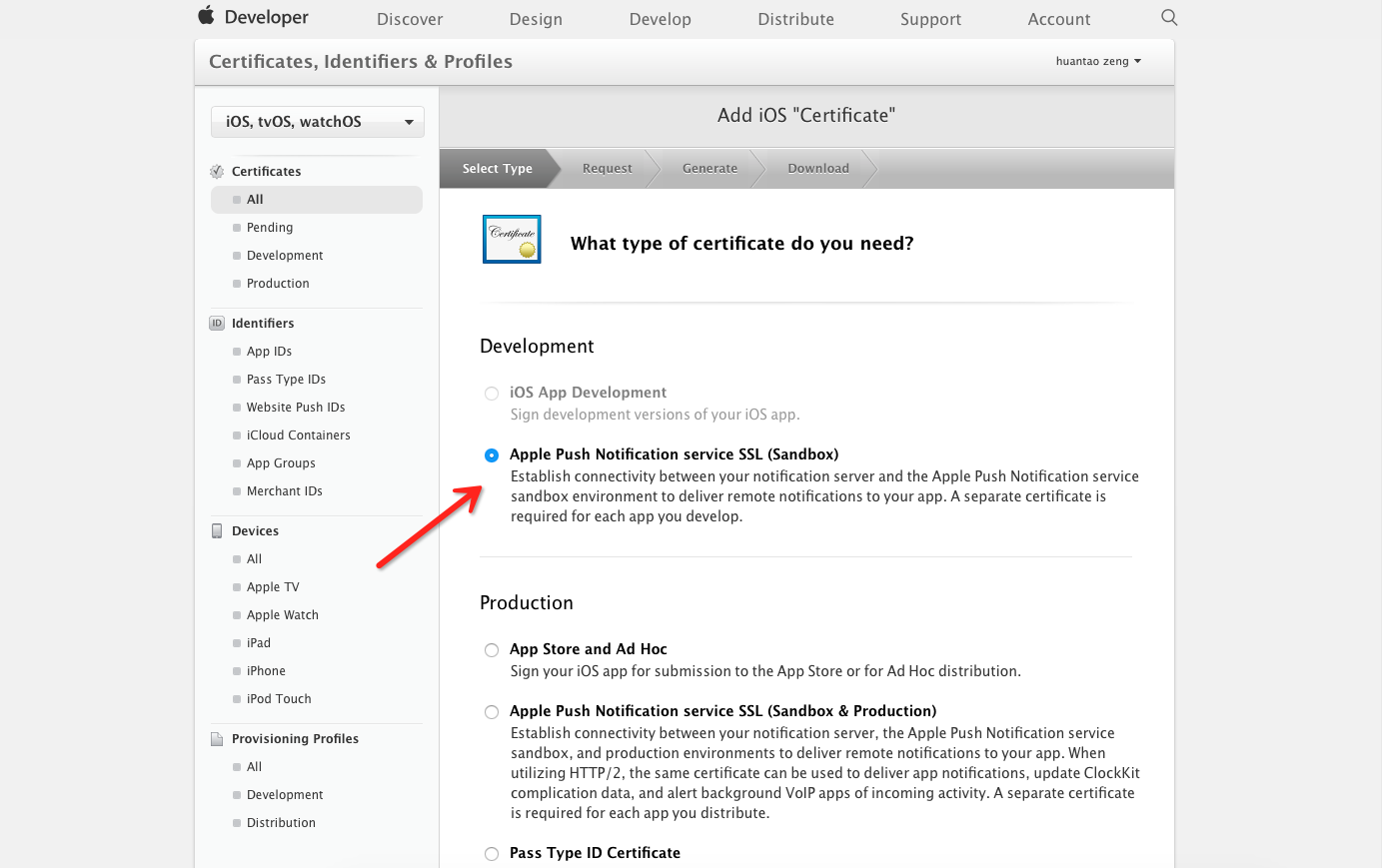Click the Generate step

710,169
